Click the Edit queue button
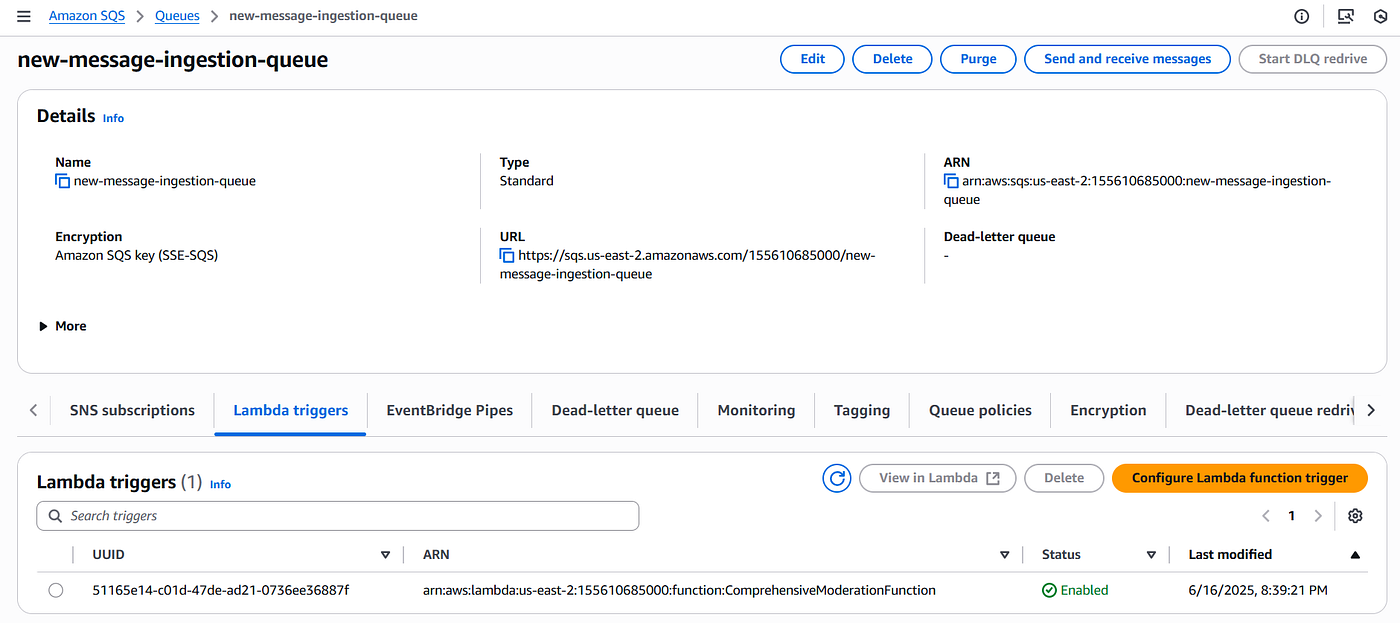The height and width of the screenshot is (623, 1400). pos(812,59)
